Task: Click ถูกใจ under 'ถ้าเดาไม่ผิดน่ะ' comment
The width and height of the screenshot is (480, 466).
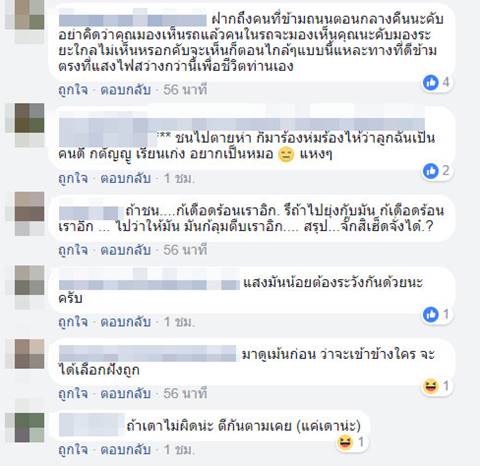Action: coord(73,450)
